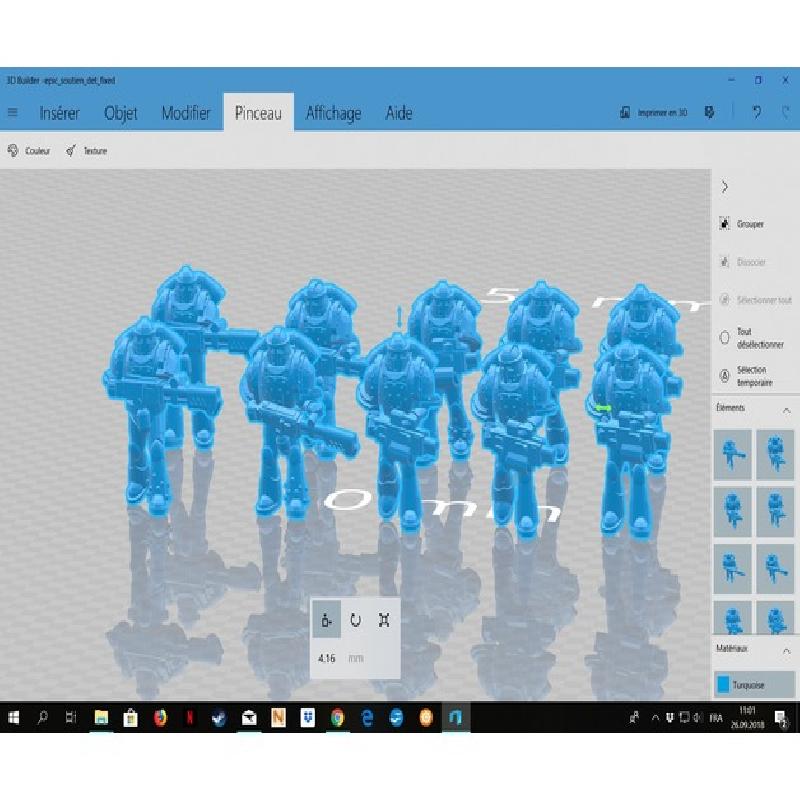Select the rotate tool in floating toolbar
This screenshot has height=800, width=800.
pos(356,620)
